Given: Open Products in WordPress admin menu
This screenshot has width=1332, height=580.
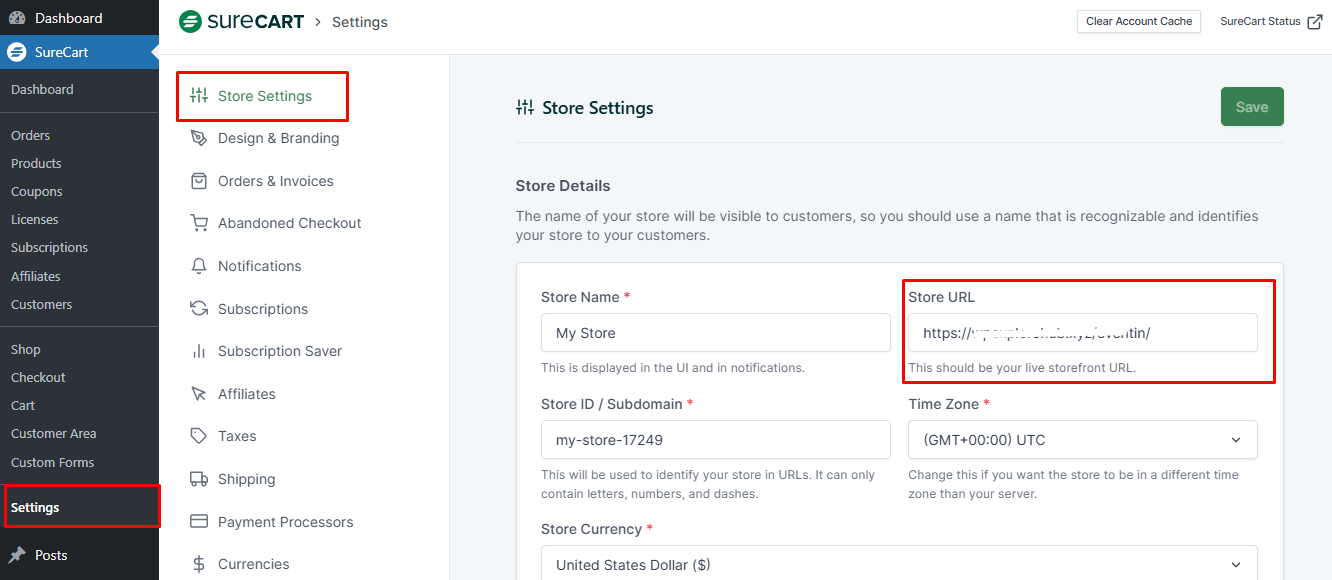Looking at the screenshot, I should click(x=36, y=163).
